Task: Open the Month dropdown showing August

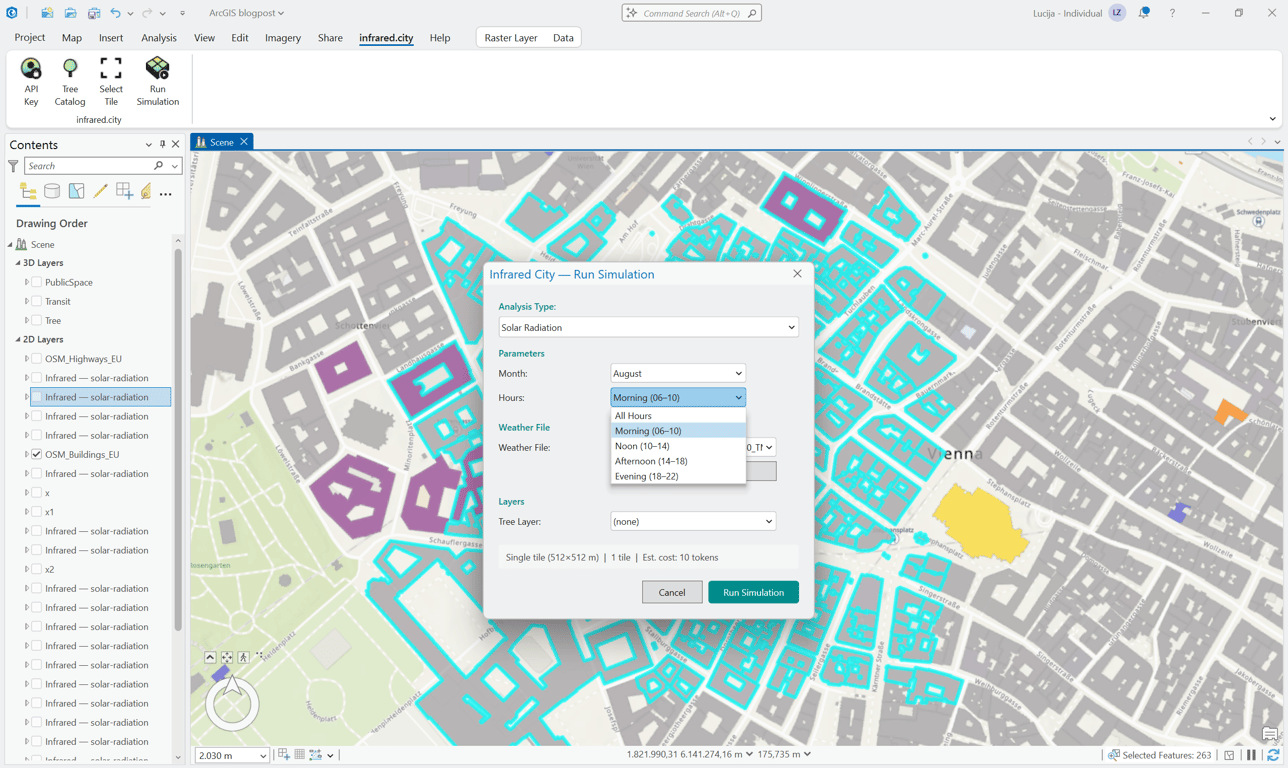Action: (678, 373)
